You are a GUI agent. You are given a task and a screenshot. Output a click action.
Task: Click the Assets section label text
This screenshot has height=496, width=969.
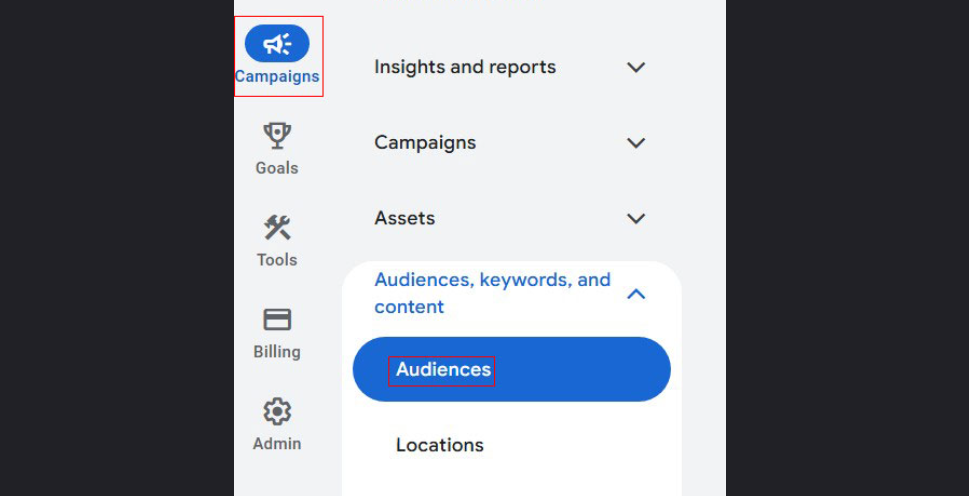pyautogui.click(x=405, y=218)
